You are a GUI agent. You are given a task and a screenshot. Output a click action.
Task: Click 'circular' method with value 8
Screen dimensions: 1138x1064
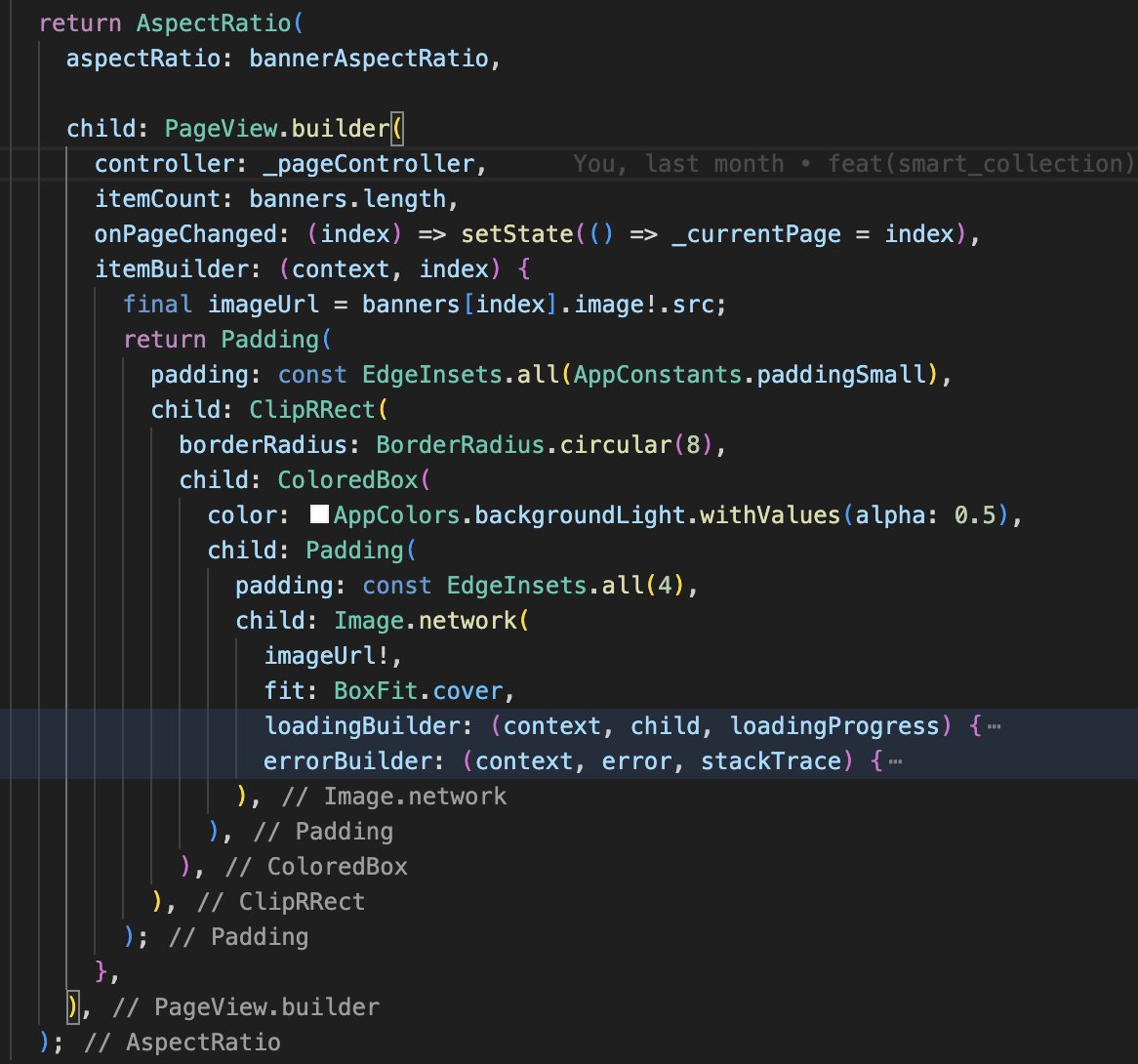616,445
